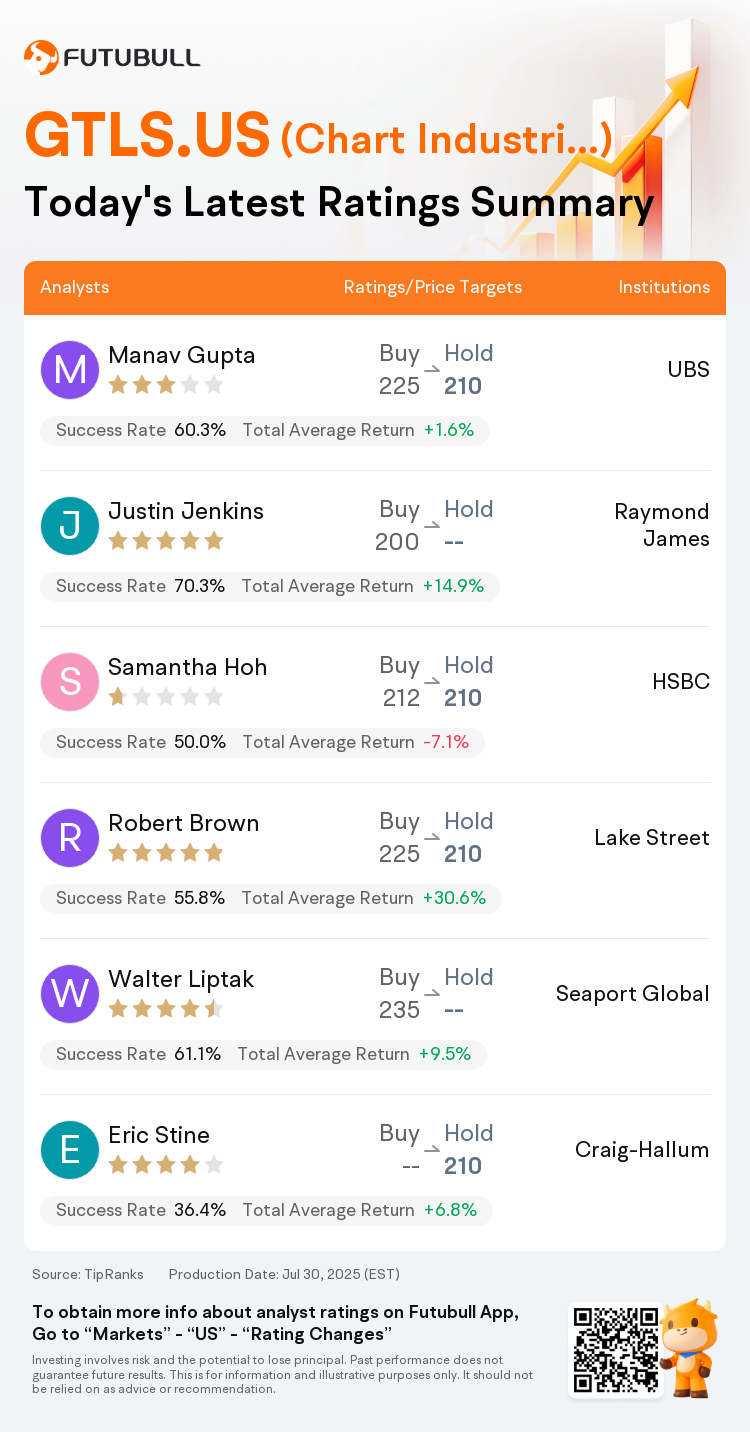Select Samantha Hoh's pink S avatar
The image size is (750, 1432).
pyautogui.click(x=70, y=682)
